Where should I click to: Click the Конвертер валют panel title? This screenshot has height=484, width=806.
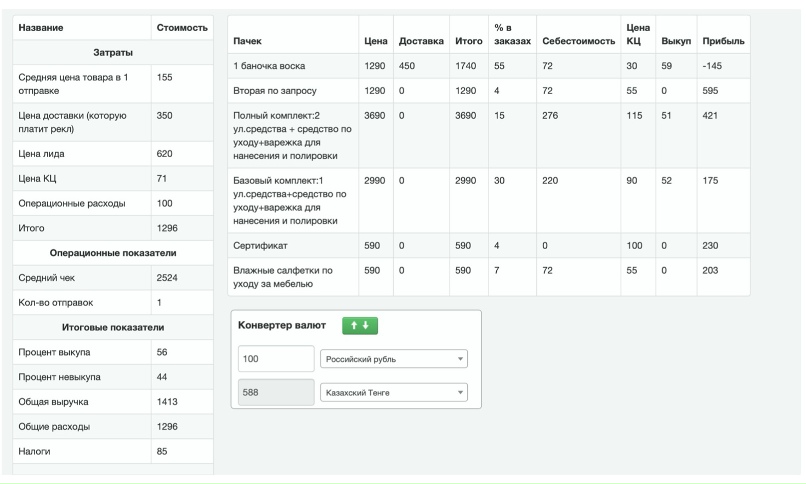[x=283, y=326]
